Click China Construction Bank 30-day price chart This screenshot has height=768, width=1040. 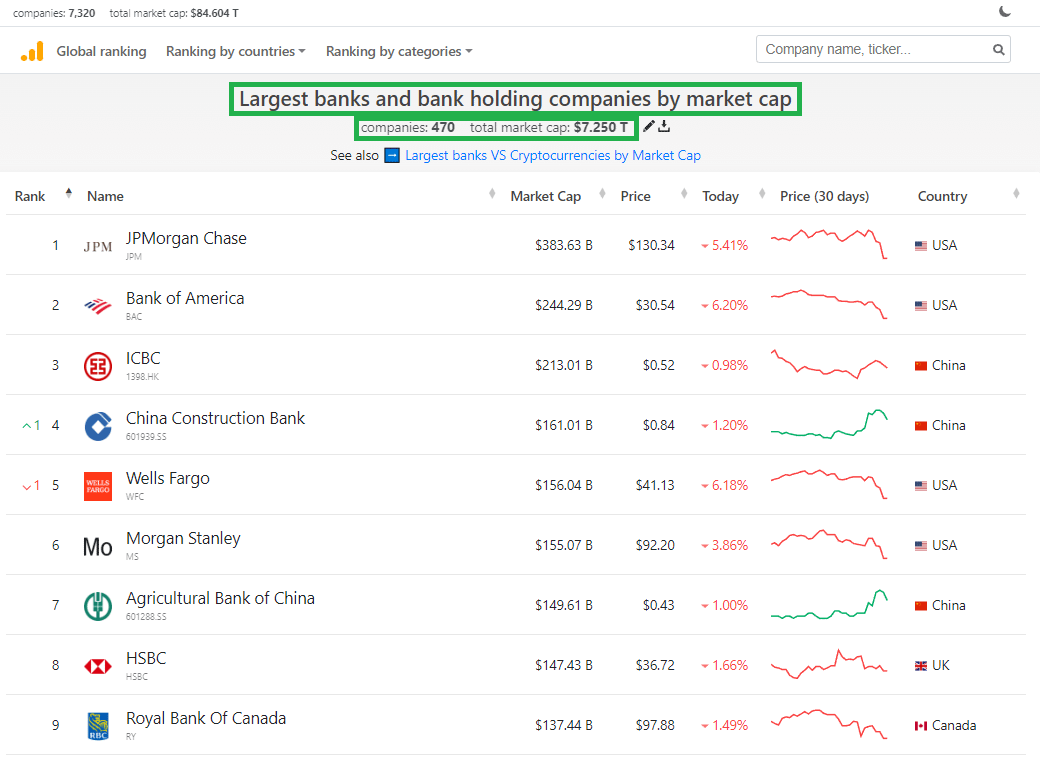point(829,425)
